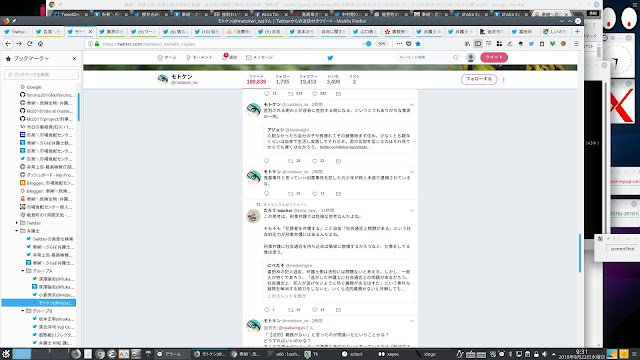Retweet the second モトケン tweet

coord(291,193)
